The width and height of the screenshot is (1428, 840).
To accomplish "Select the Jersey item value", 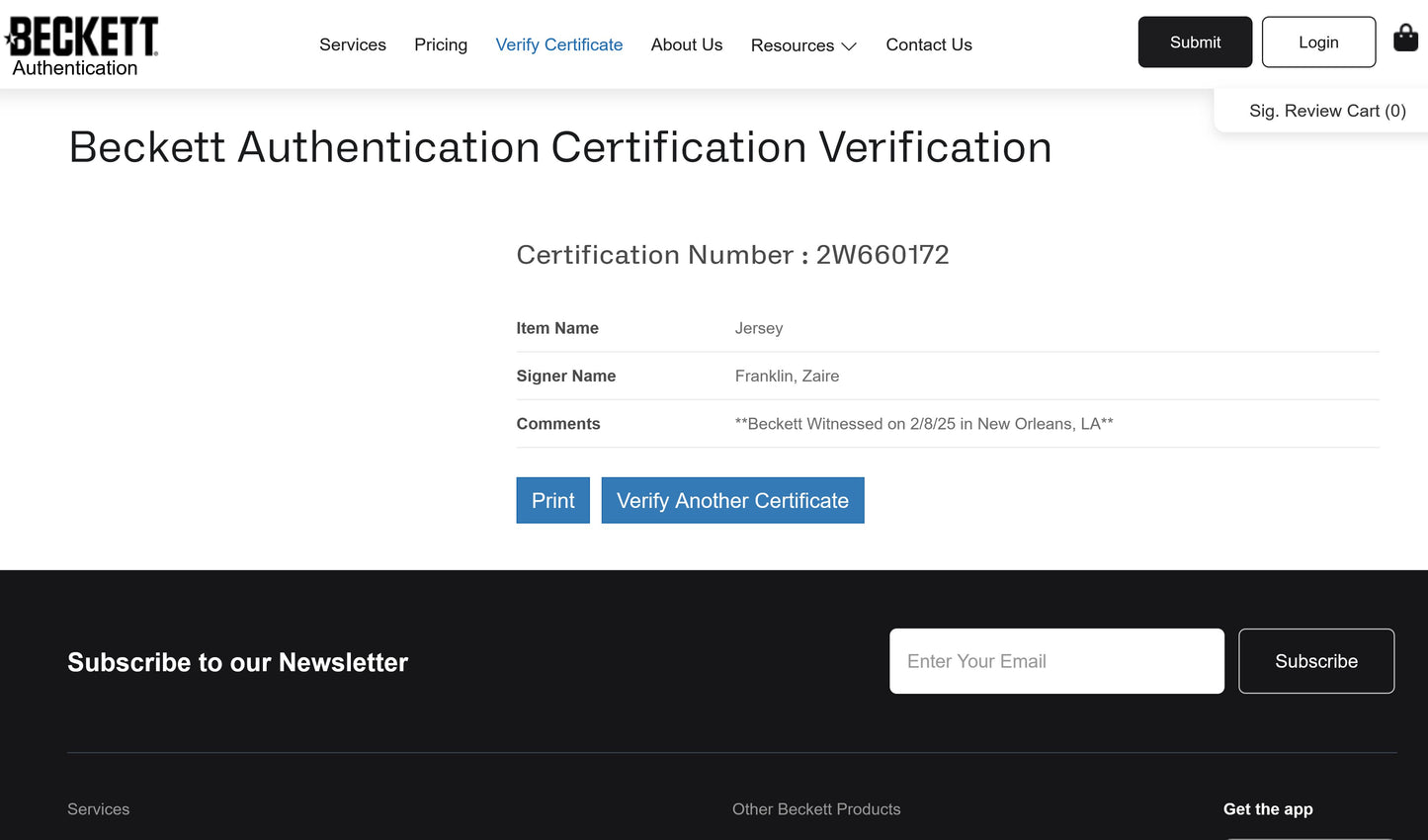I will pos(759,328).
